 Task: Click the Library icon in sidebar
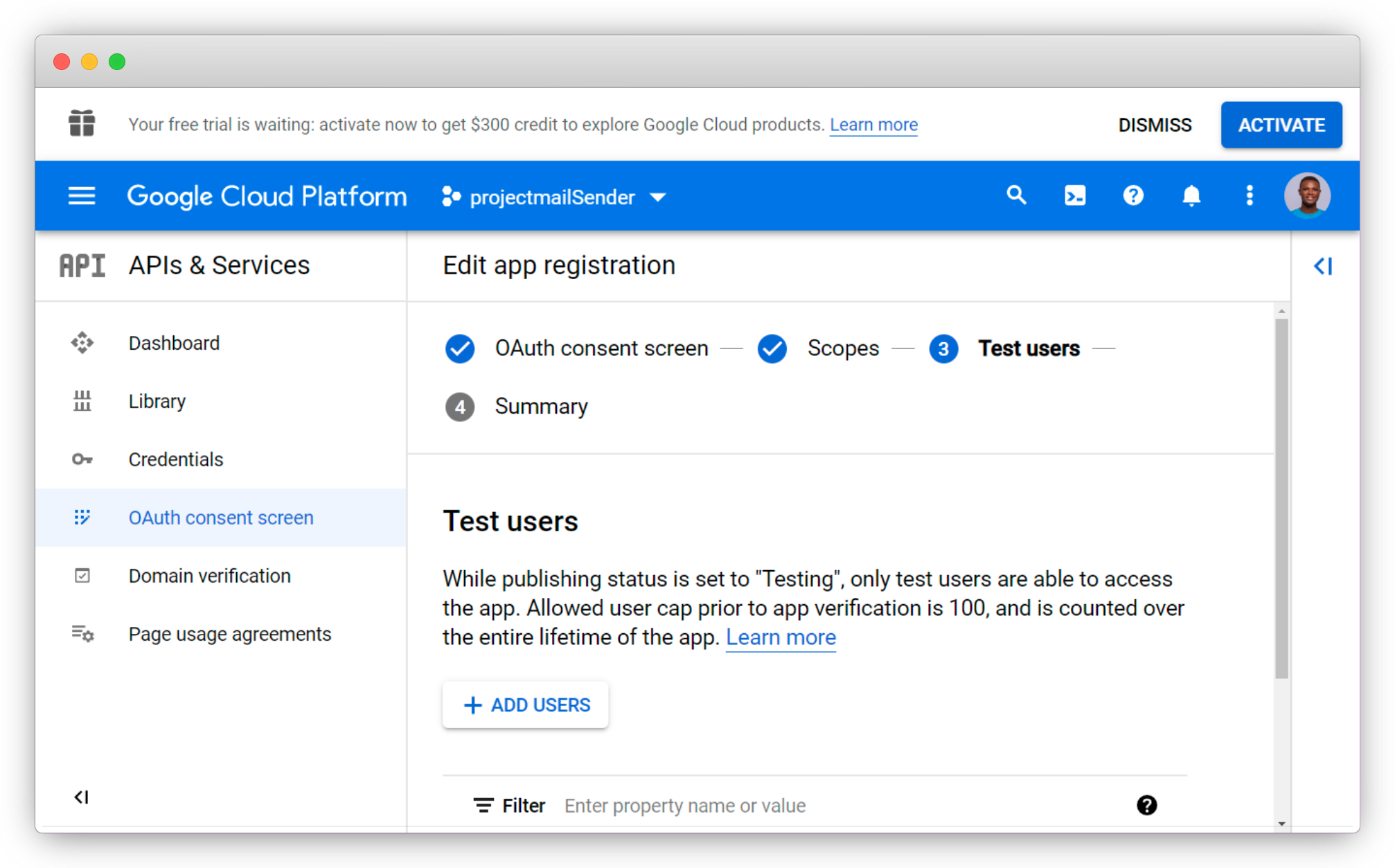[82, 401]
